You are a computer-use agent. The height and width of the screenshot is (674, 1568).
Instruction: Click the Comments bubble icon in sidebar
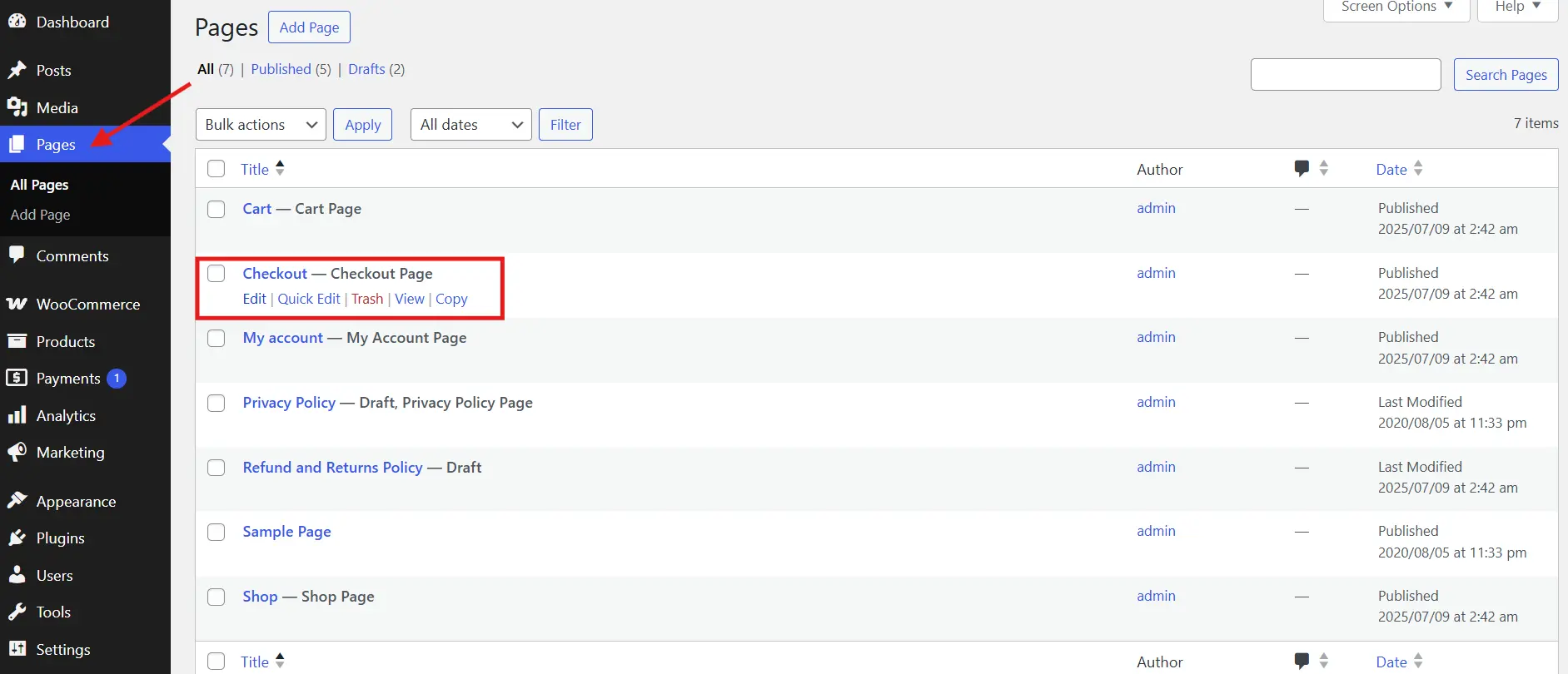click(x=17, y=255)
